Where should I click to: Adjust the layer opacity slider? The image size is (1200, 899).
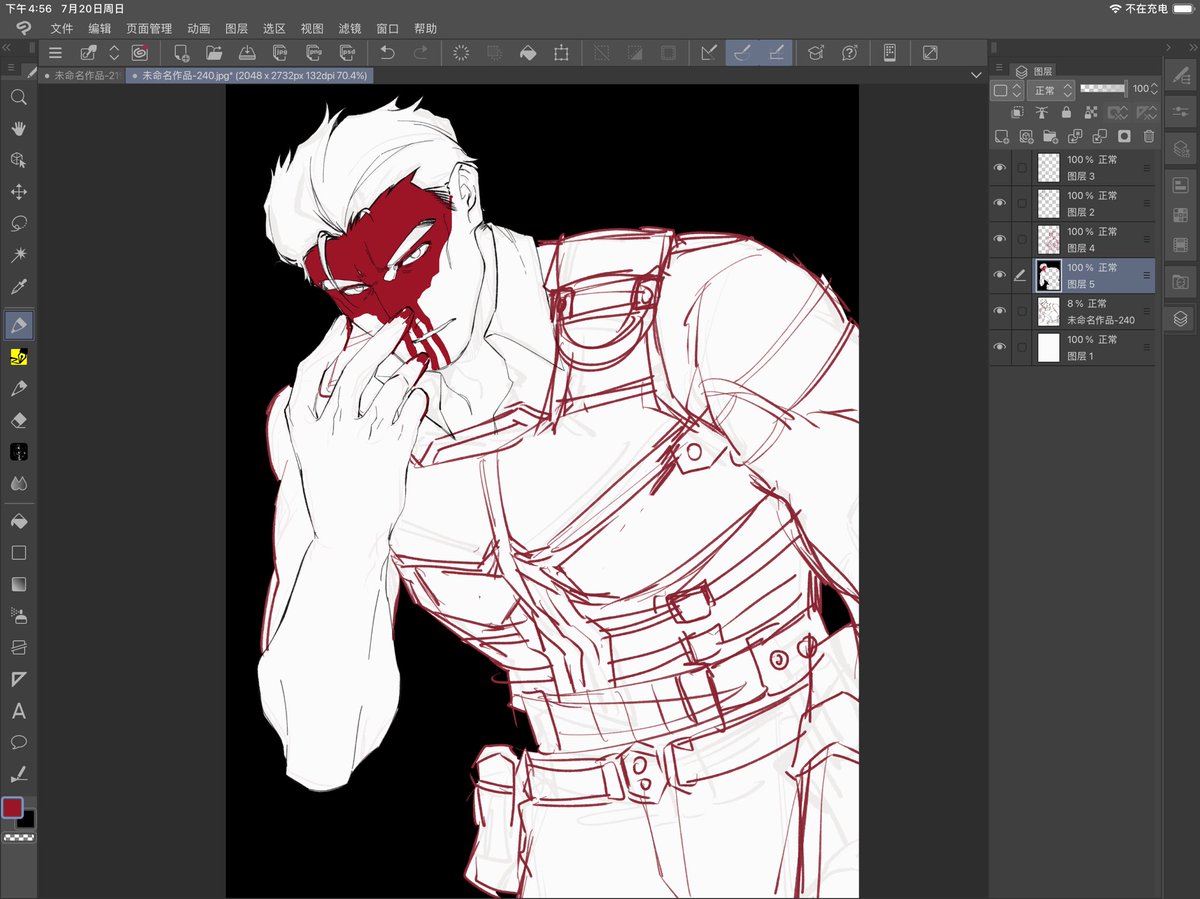pyautogui.click(x=1103, y=89)
